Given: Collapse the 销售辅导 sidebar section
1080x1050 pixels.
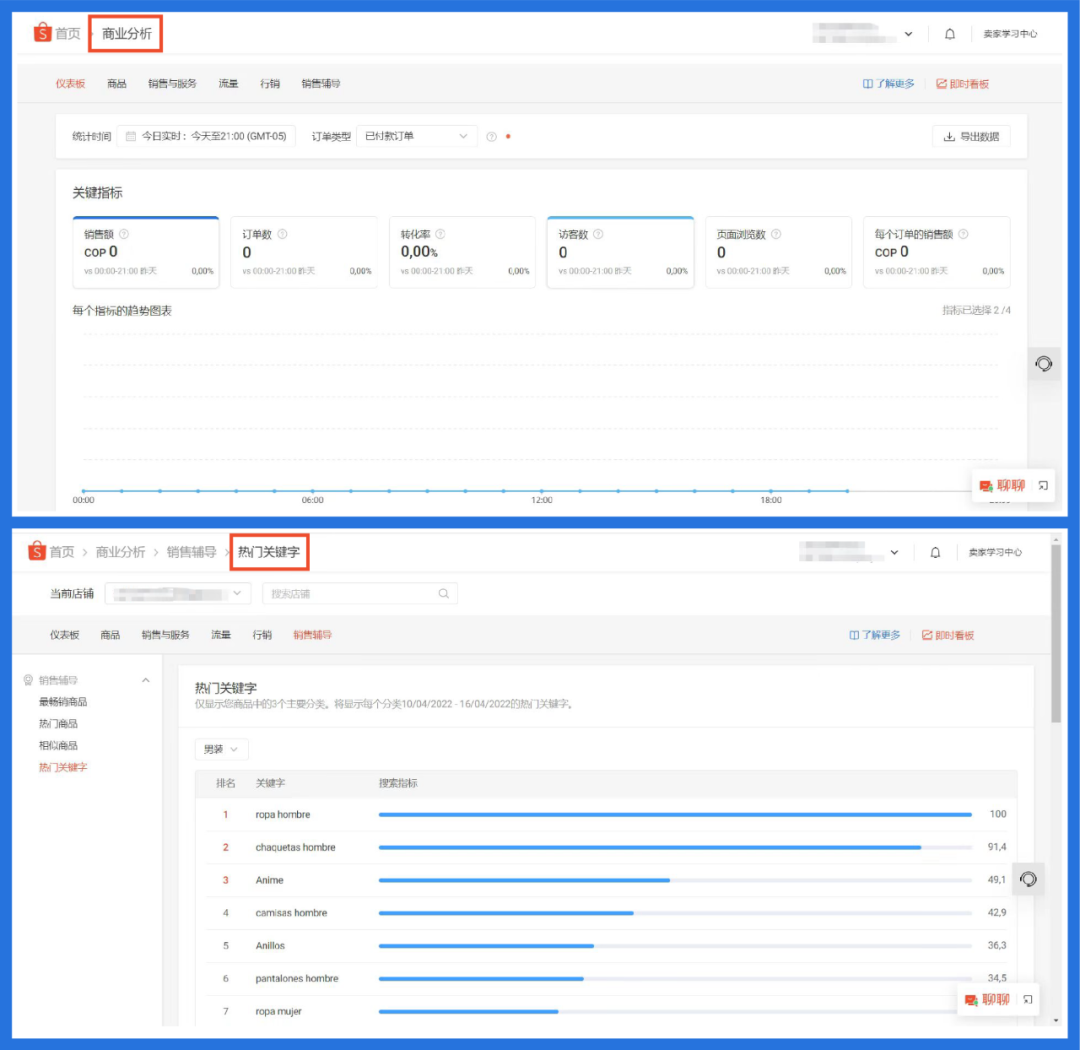Looking at the screenshot, I should tap(146, 680).
